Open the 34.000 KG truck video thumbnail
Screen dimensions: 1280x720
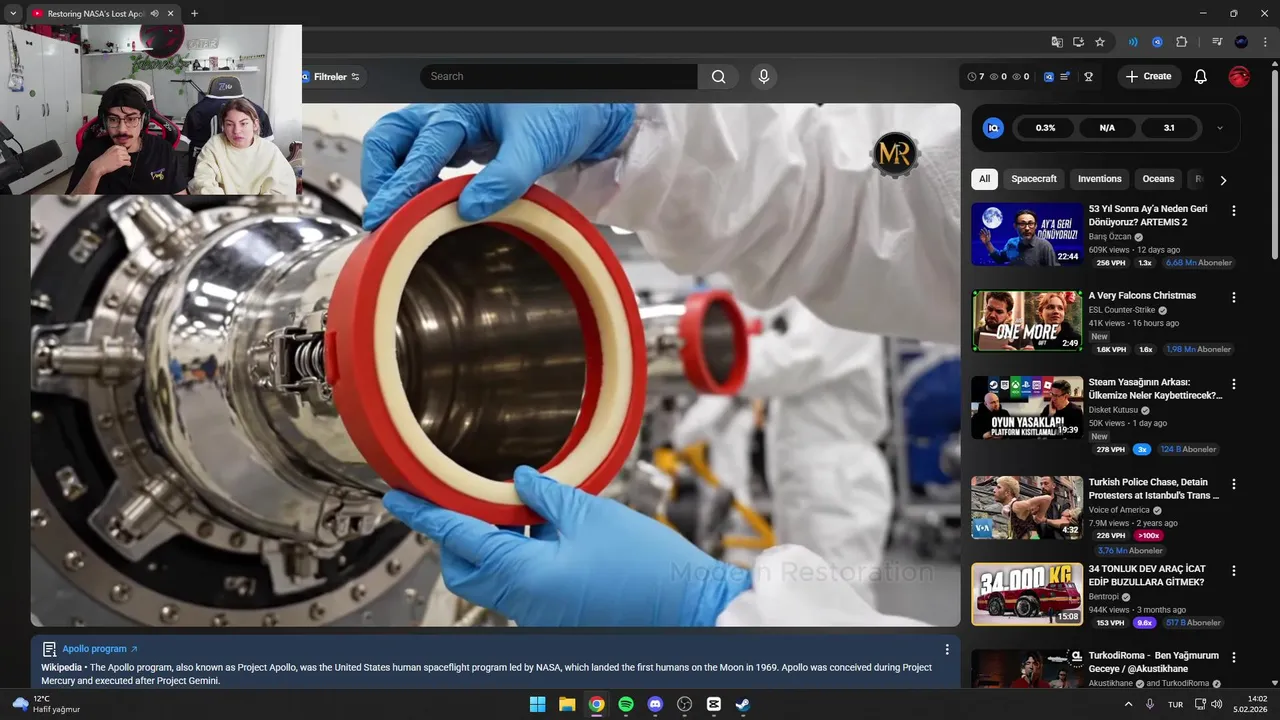coord(1027,594)
